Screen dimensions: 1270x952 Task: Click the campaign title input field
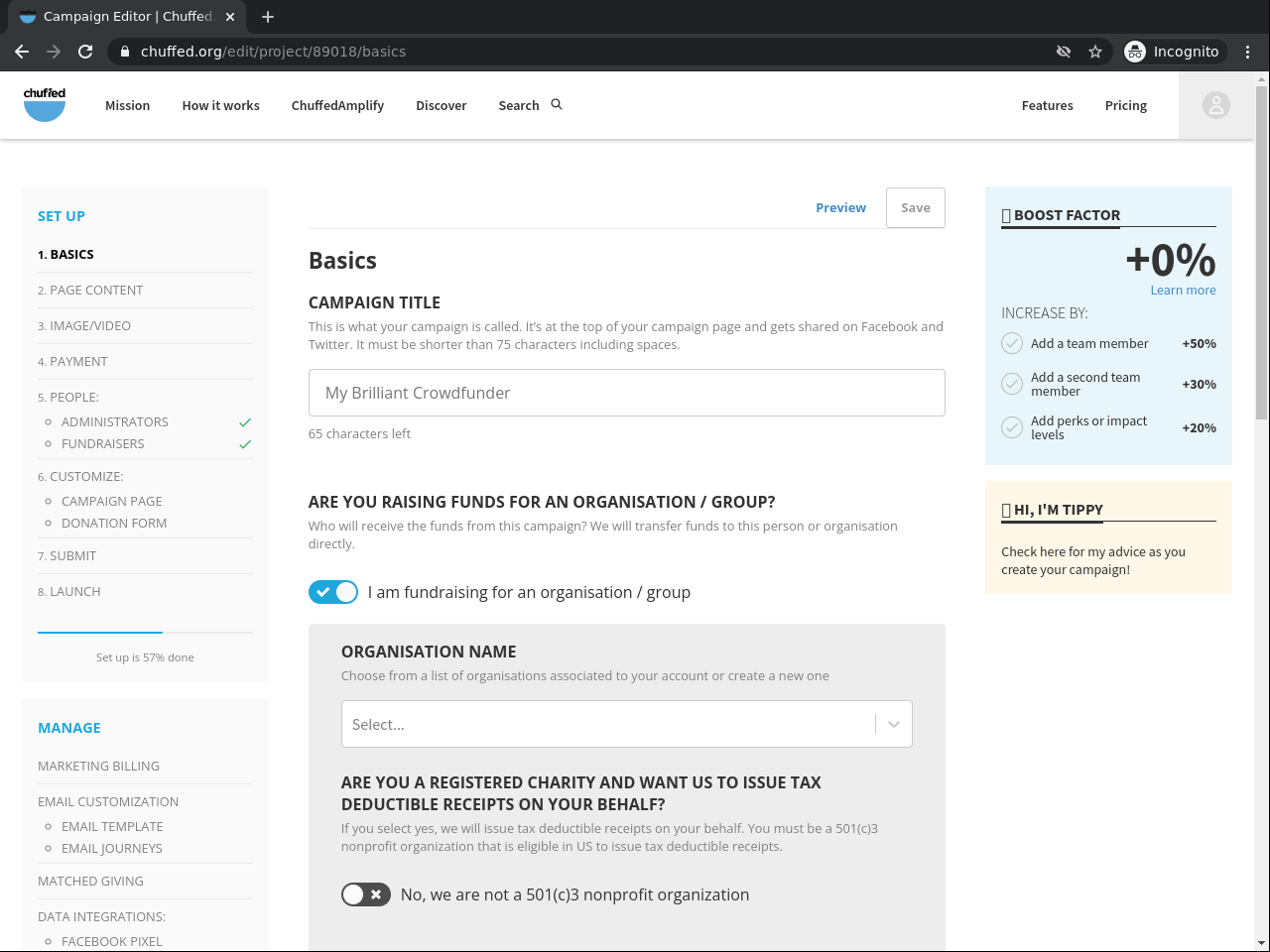tap(626, 393)
